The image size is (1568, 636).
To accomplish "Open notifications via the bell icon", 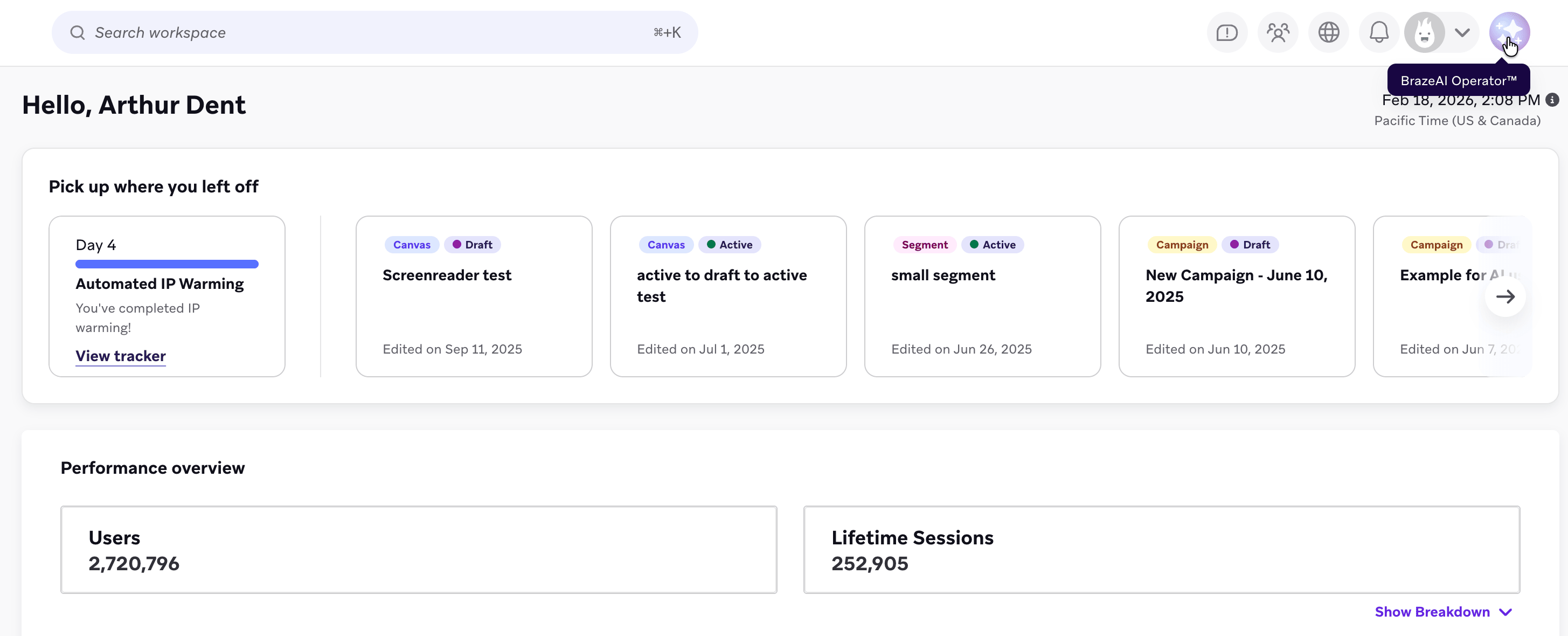I will pyautogui.click(x=1379, y=32).
